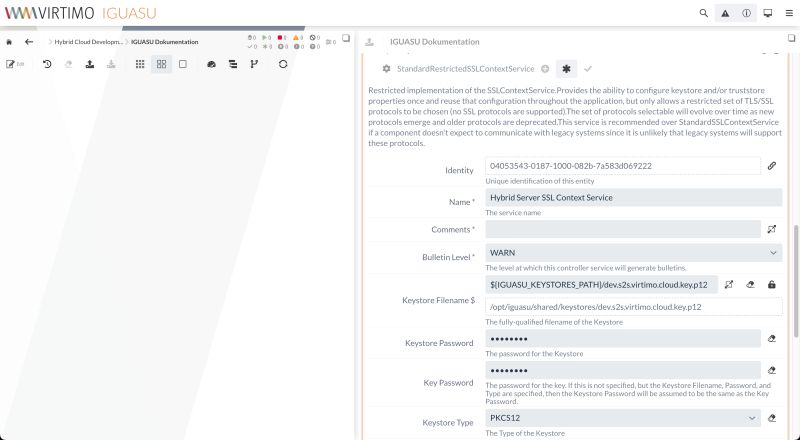Viewport: 800px width, 440px height.
Task: Click the Keystore Filename expression field
Action: 601,285
